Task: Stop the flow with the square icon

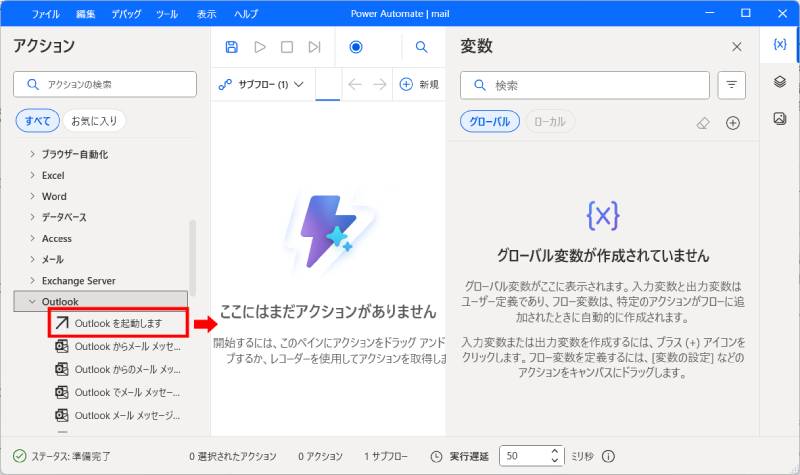Action: point(287,47)
